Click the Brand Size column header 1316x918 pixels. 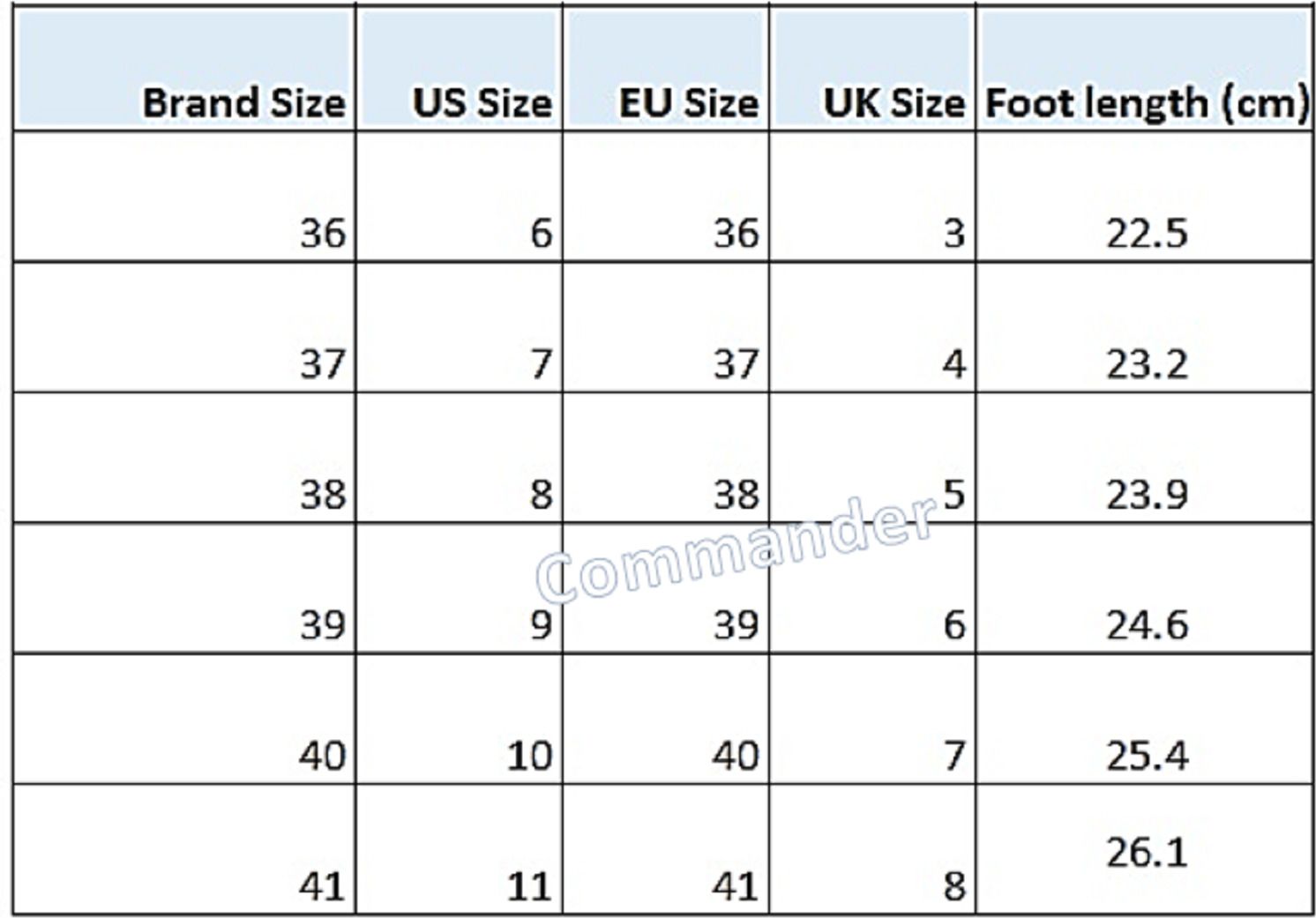pyautogui.click(x=184, y=69)
